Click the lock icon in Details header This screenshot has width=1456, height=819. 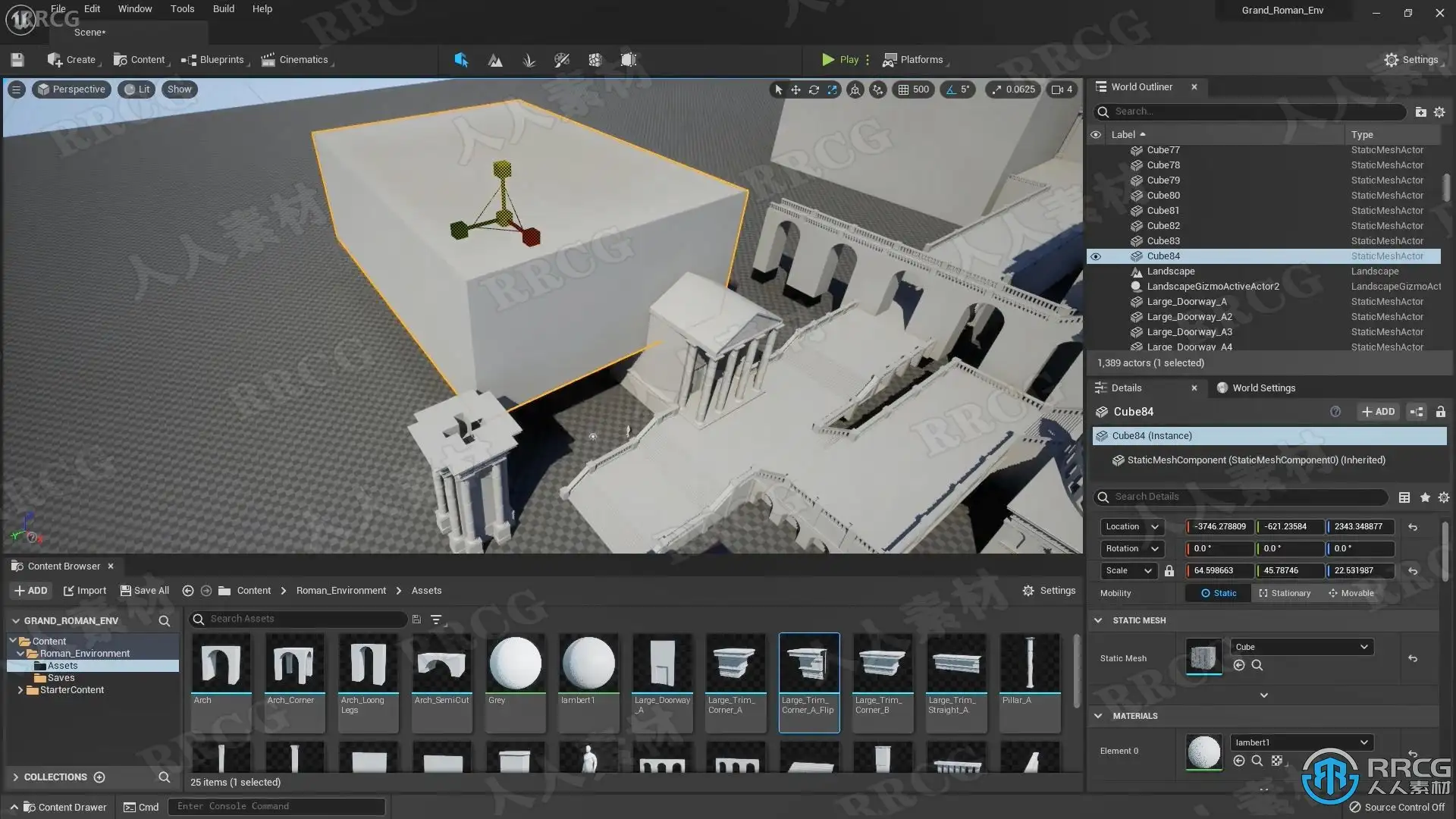click(1440, 412)
